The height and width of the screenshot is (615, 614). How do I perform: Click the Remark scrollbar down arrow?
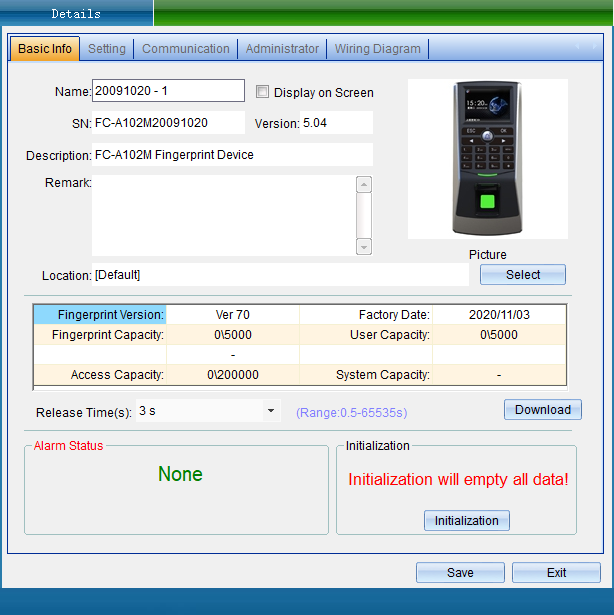(x=364, y=247)
